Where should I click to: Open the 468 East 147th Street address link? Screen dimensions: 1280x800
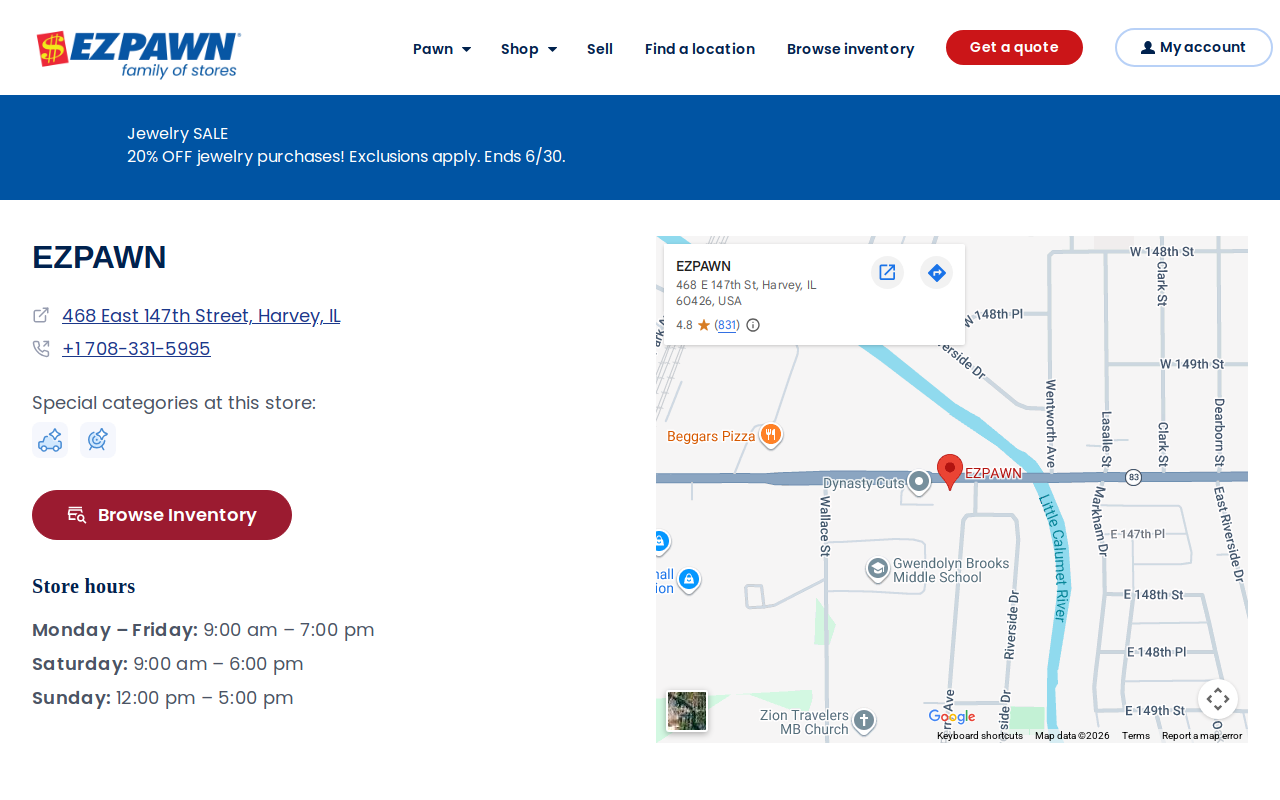[x=201, y=316]
